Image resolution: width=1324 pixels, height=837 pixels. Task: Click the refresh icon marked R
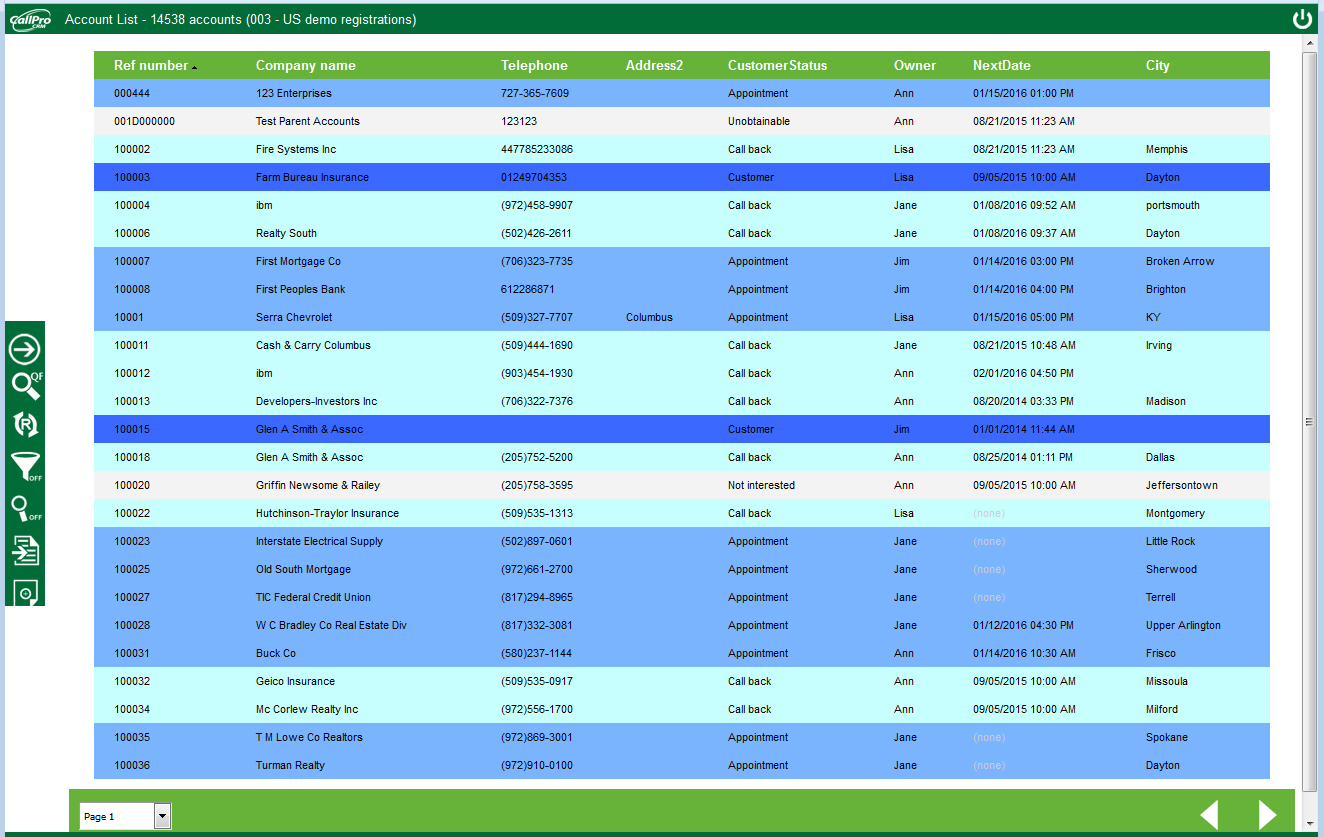(x=25, y=425)
